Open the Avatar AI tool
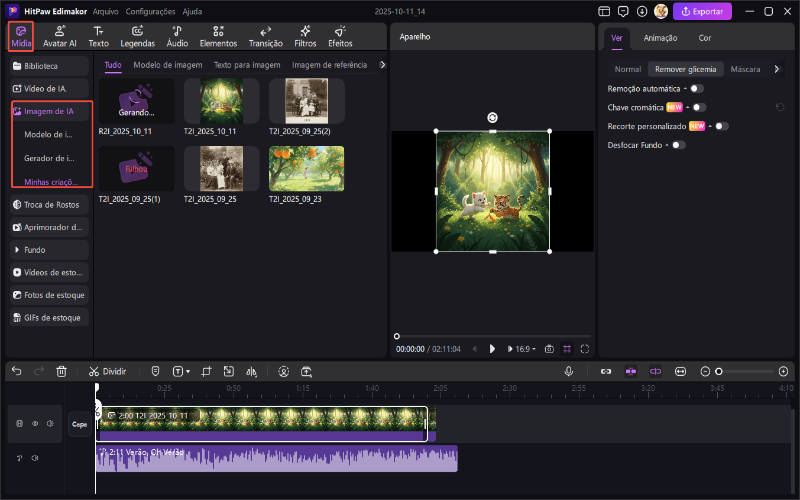The height and width of the screenshot is (500, 800). coord(60,36)
